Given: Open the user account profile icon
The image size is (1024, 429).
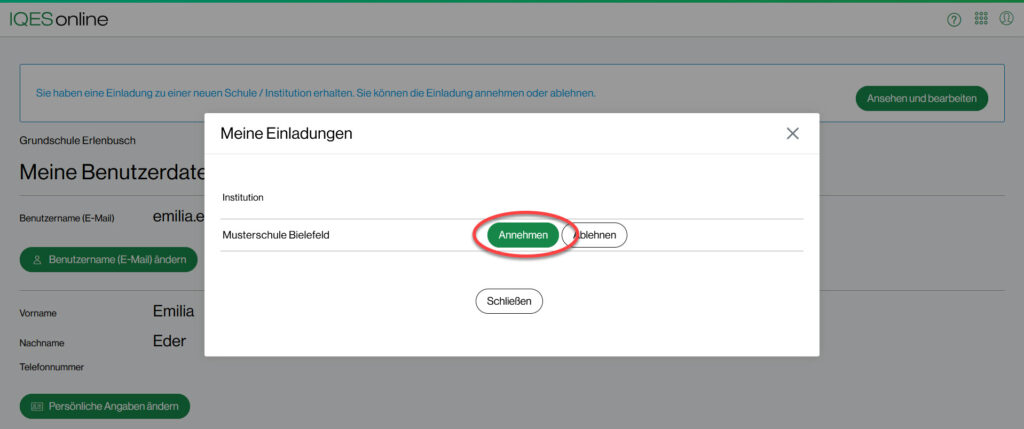Looking at the screenshot, I should [x=1006, y=19].
